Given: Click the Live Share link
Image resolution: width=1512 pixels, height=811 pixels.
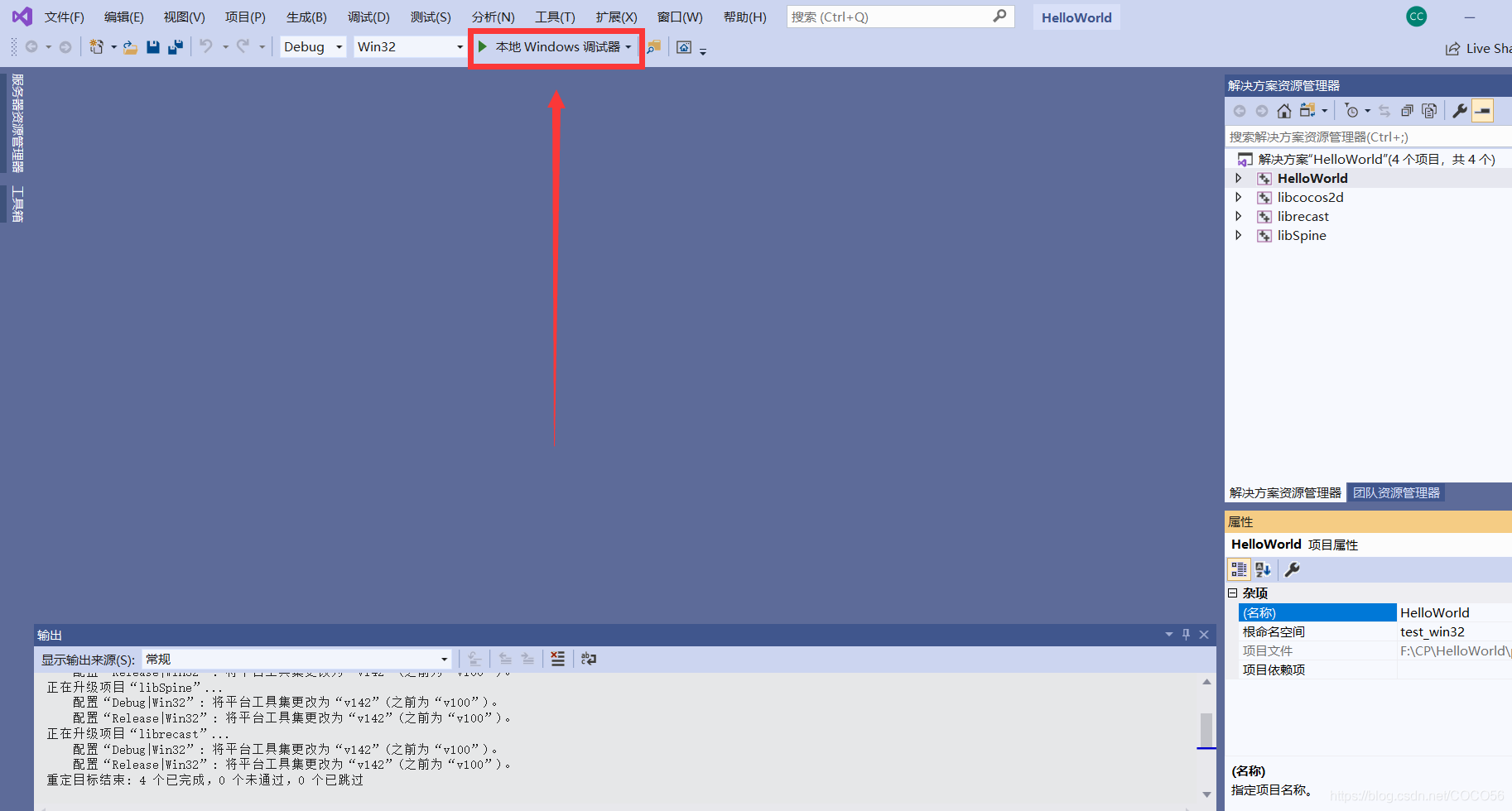Looking at the screenshot, I should pos(1482,48).
